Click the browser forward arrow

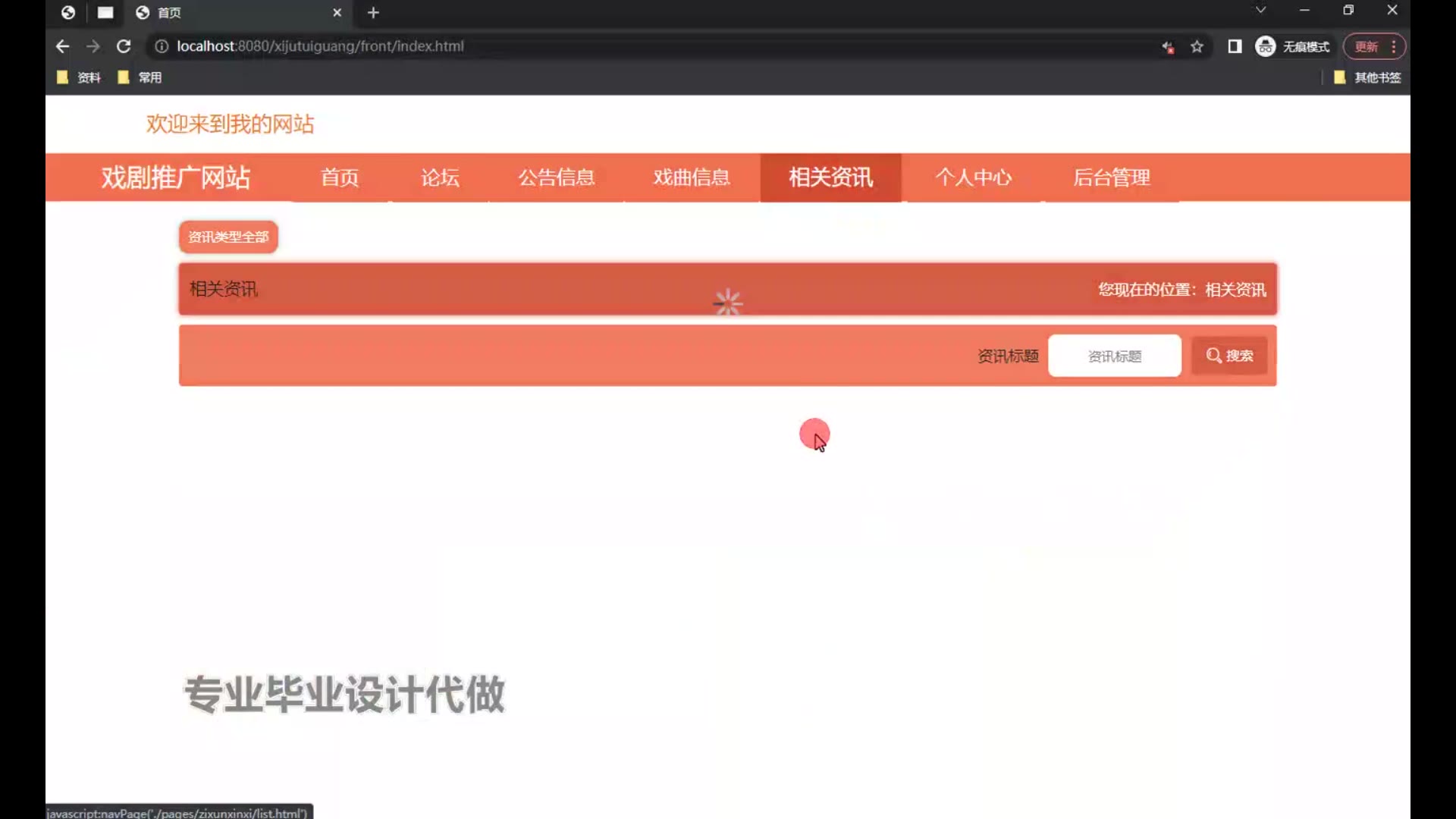pos(93,46)
